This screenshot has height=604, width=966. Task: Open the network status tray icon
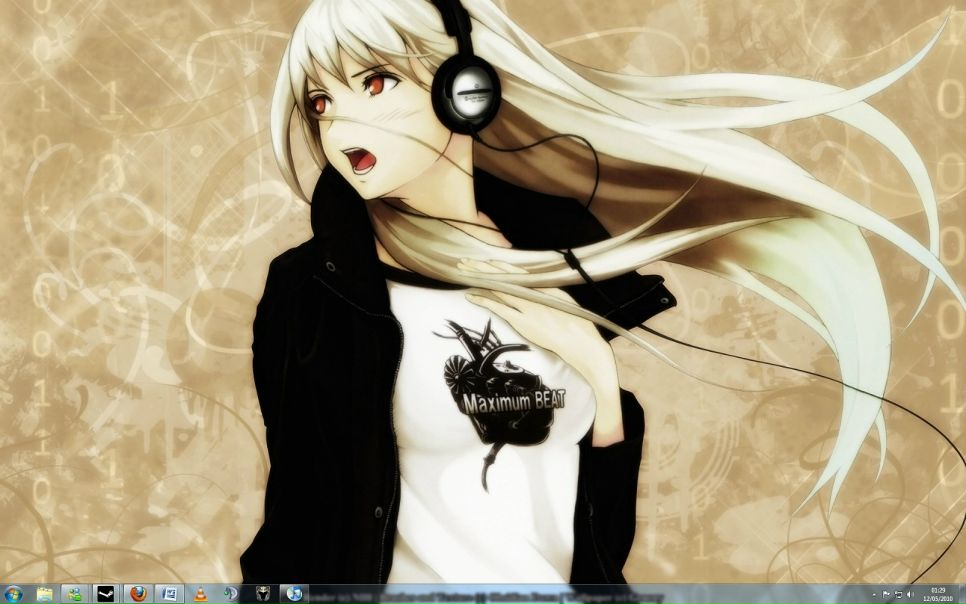coord(898,594)
